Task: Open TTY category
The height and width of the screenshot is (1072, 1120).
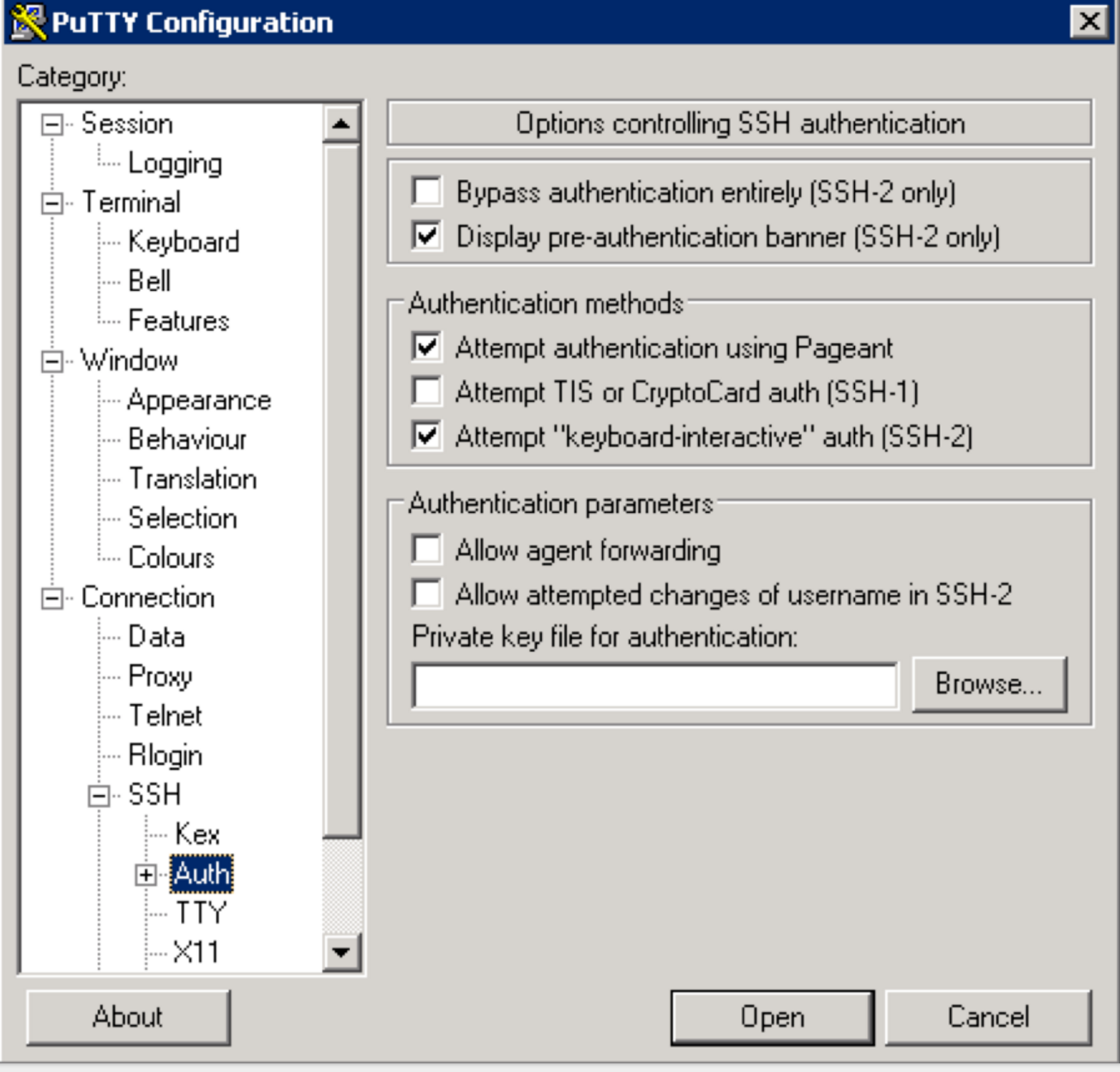Action: point(201,912)
